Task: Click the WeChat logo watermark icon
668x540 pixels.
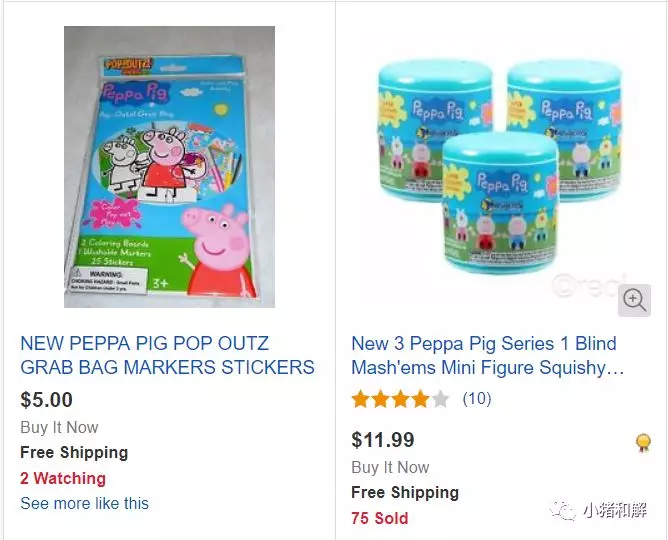Action: click(x=563, y=511)
